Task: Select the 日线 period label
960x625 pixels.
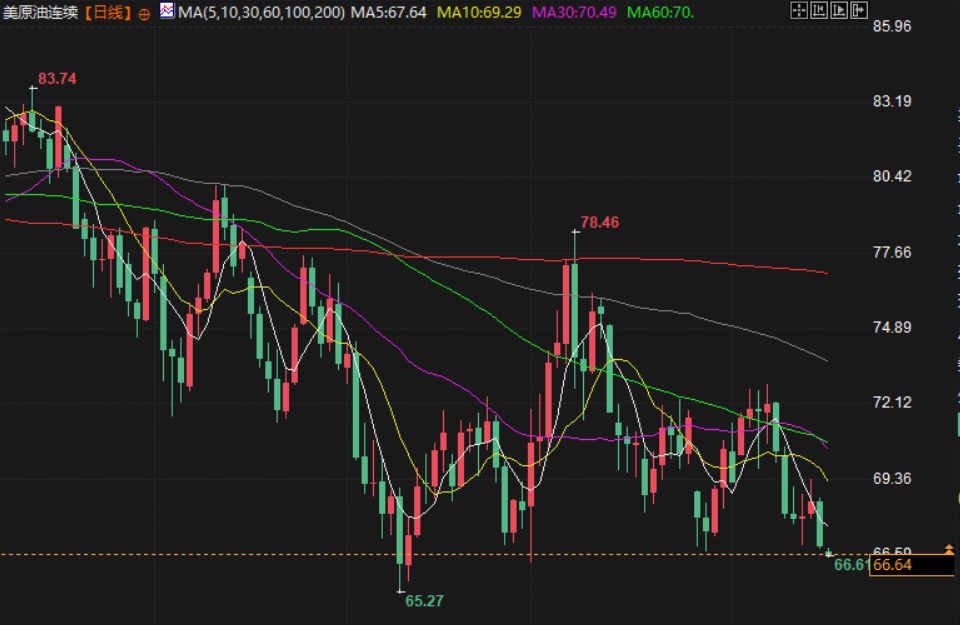Action: pyautogui.click(x=108, y=12)
